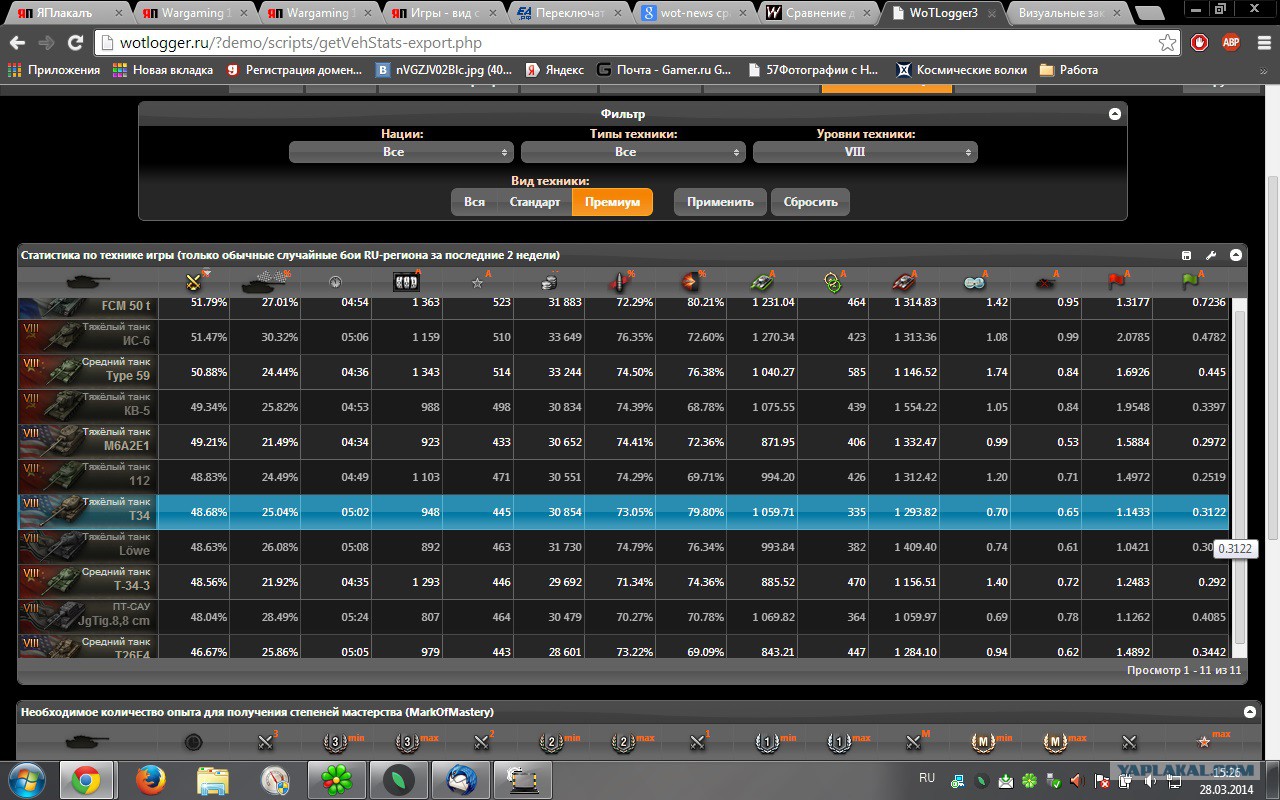Switch to the wot-news browser tab
Image resolution: width=1280 pixels, height=800 pixels.
coord(692,14)
